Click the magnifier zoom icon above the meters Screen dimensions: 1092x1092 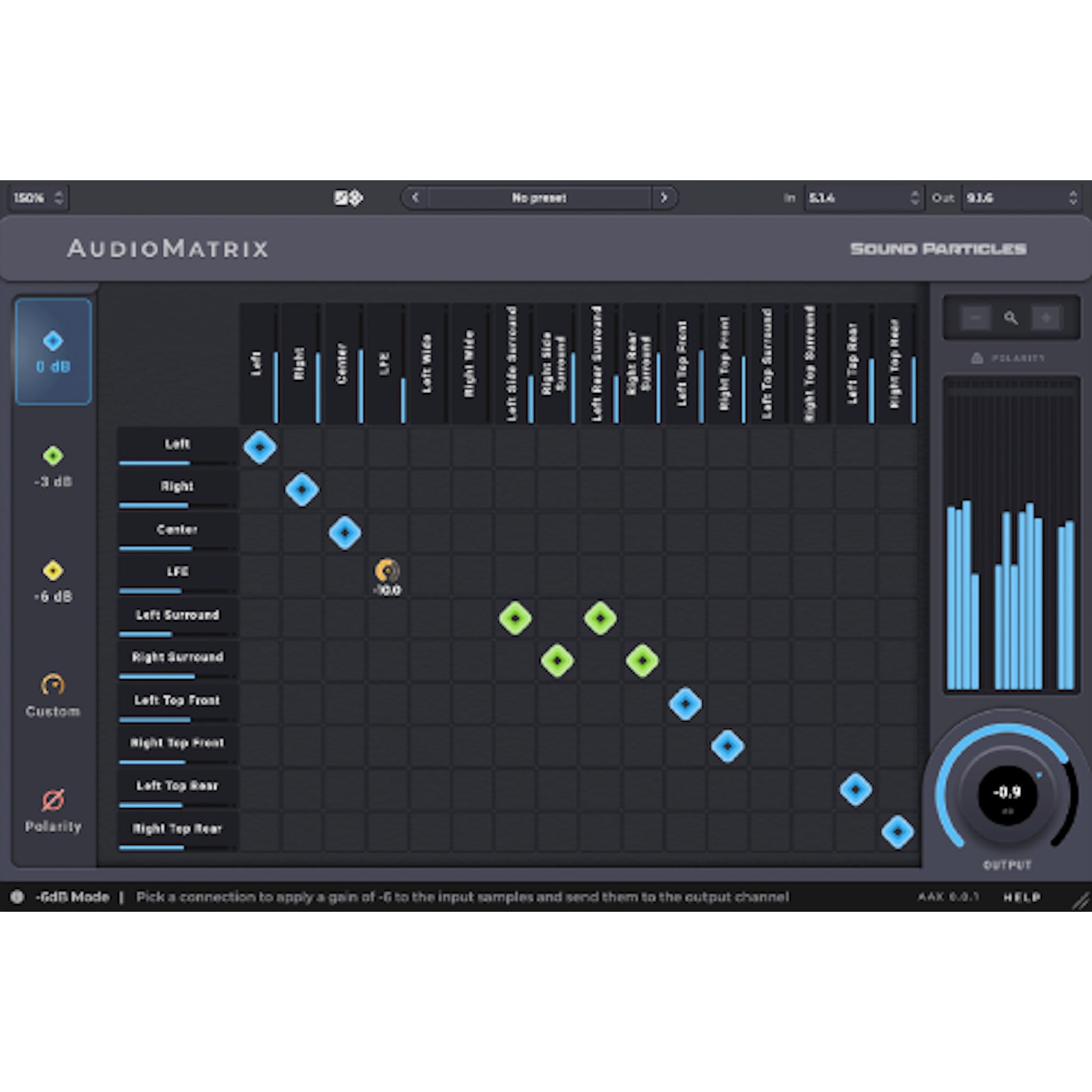click(1011, 318)
